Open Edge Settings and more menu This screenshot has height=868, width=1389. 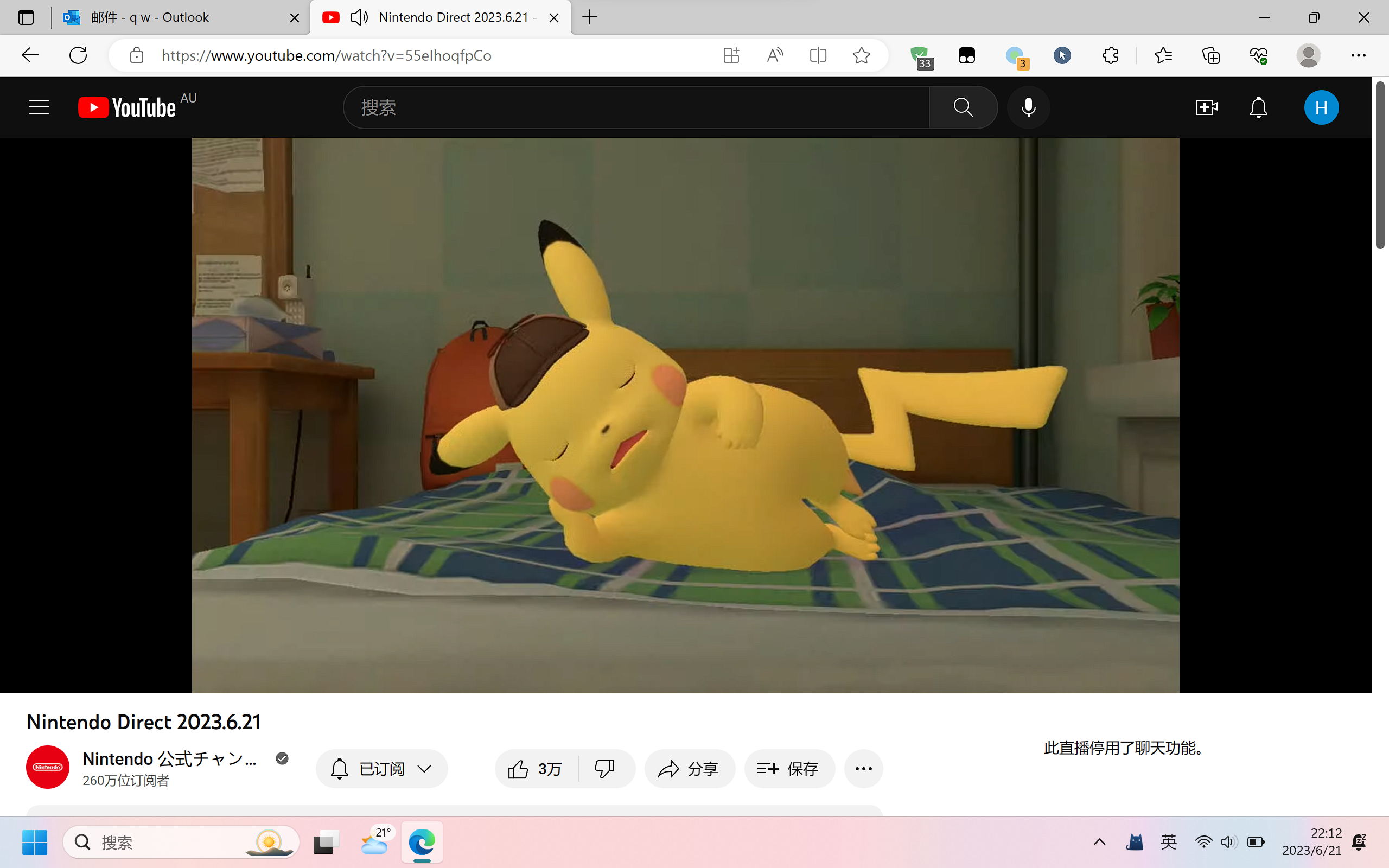coord(1358,55)
